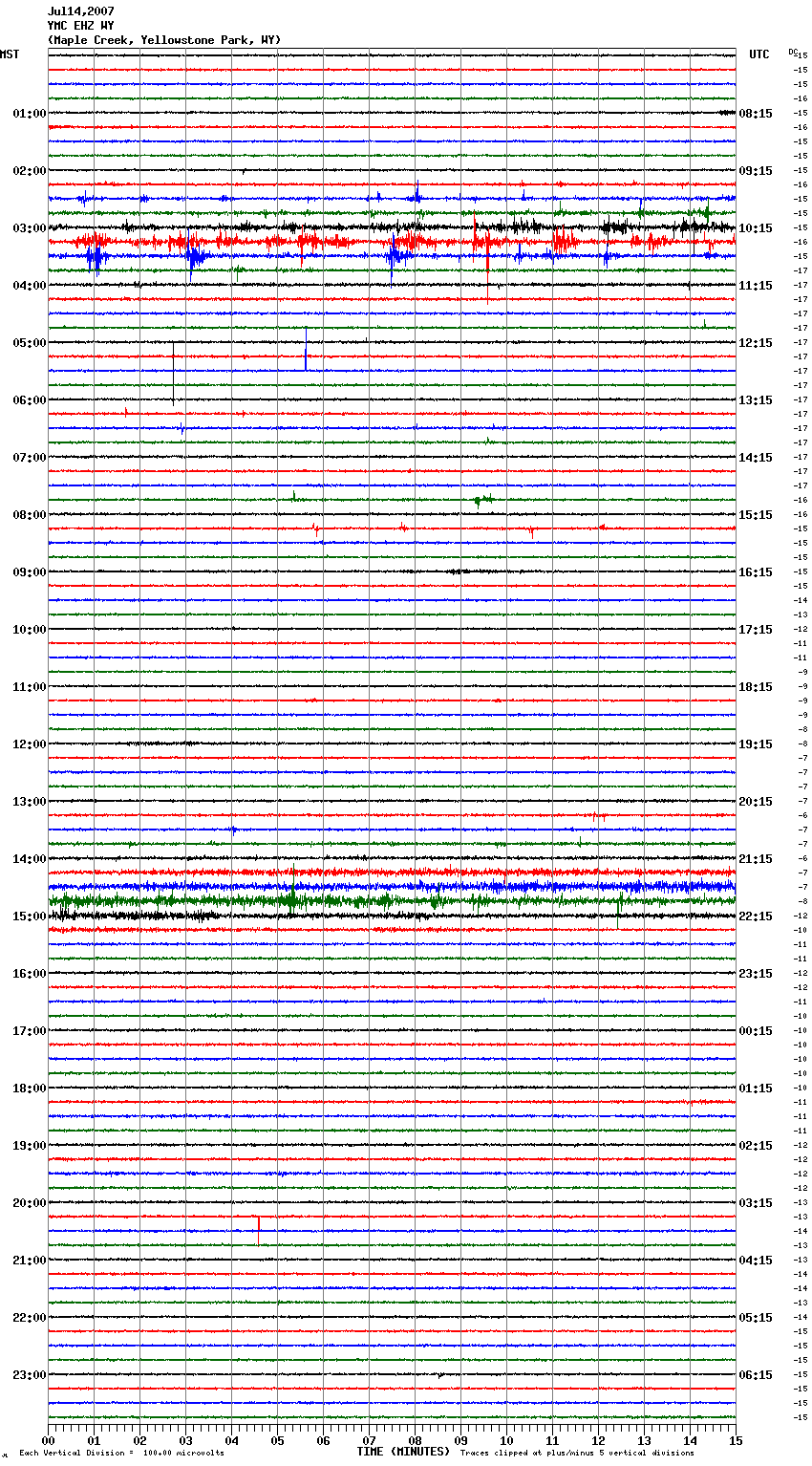Select the 05:15 UTC time label

[x=756, y=1318]
